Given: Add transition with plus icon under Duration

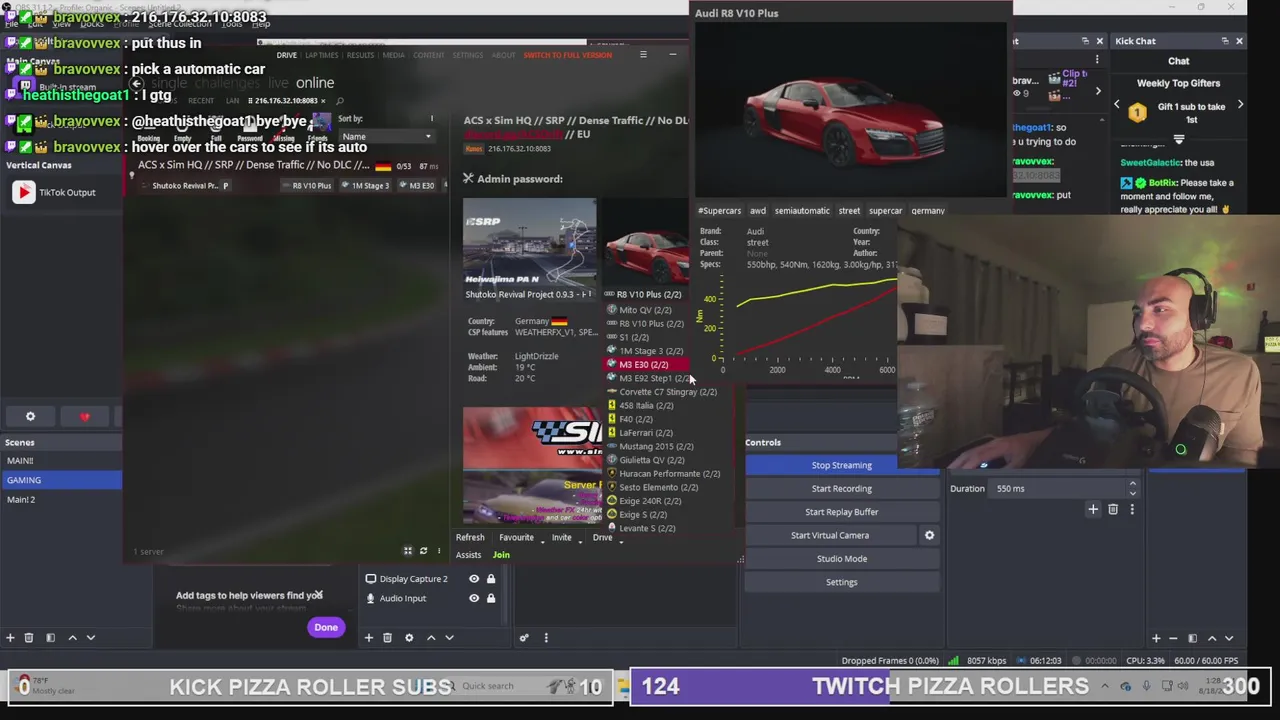Looking at the screenshot, I should (x=1093, y=509).
